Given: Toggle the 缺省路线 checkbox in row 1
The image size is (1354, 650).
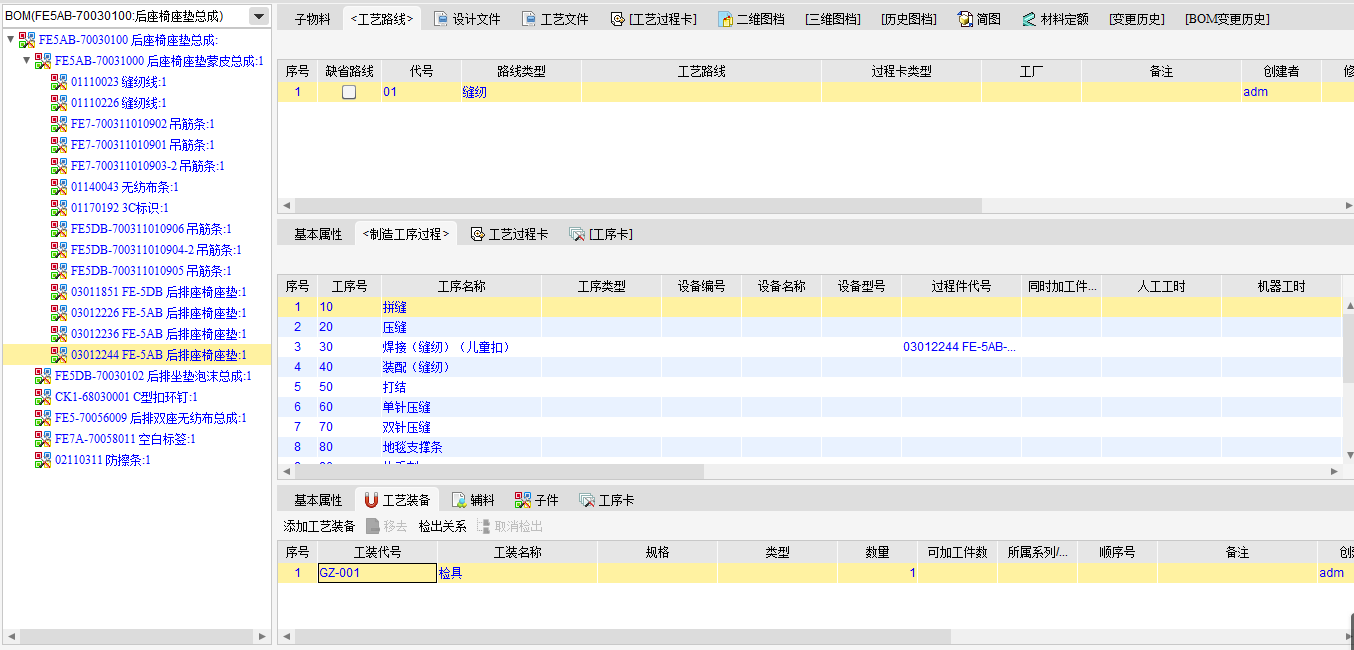Looking at the screenshot, I should coord(349,92).
